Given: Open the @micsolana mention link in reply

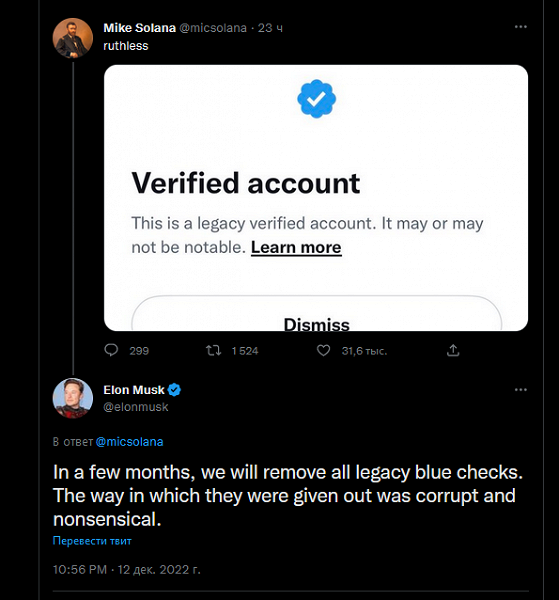Looking at the screenshot, I should click(x=129, y=442).
